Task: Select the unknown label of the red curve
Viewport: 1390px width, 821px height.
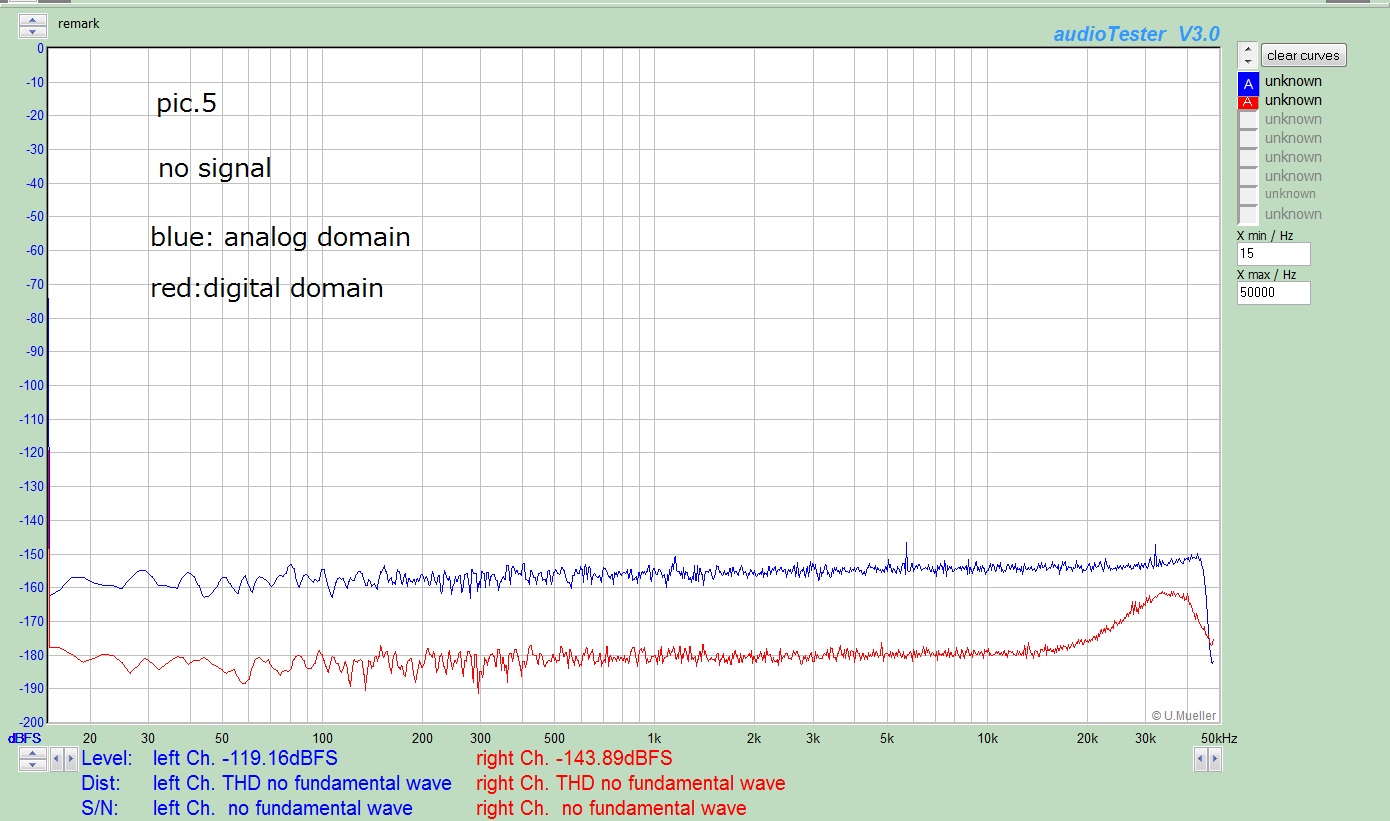Action: [1293, 100]
